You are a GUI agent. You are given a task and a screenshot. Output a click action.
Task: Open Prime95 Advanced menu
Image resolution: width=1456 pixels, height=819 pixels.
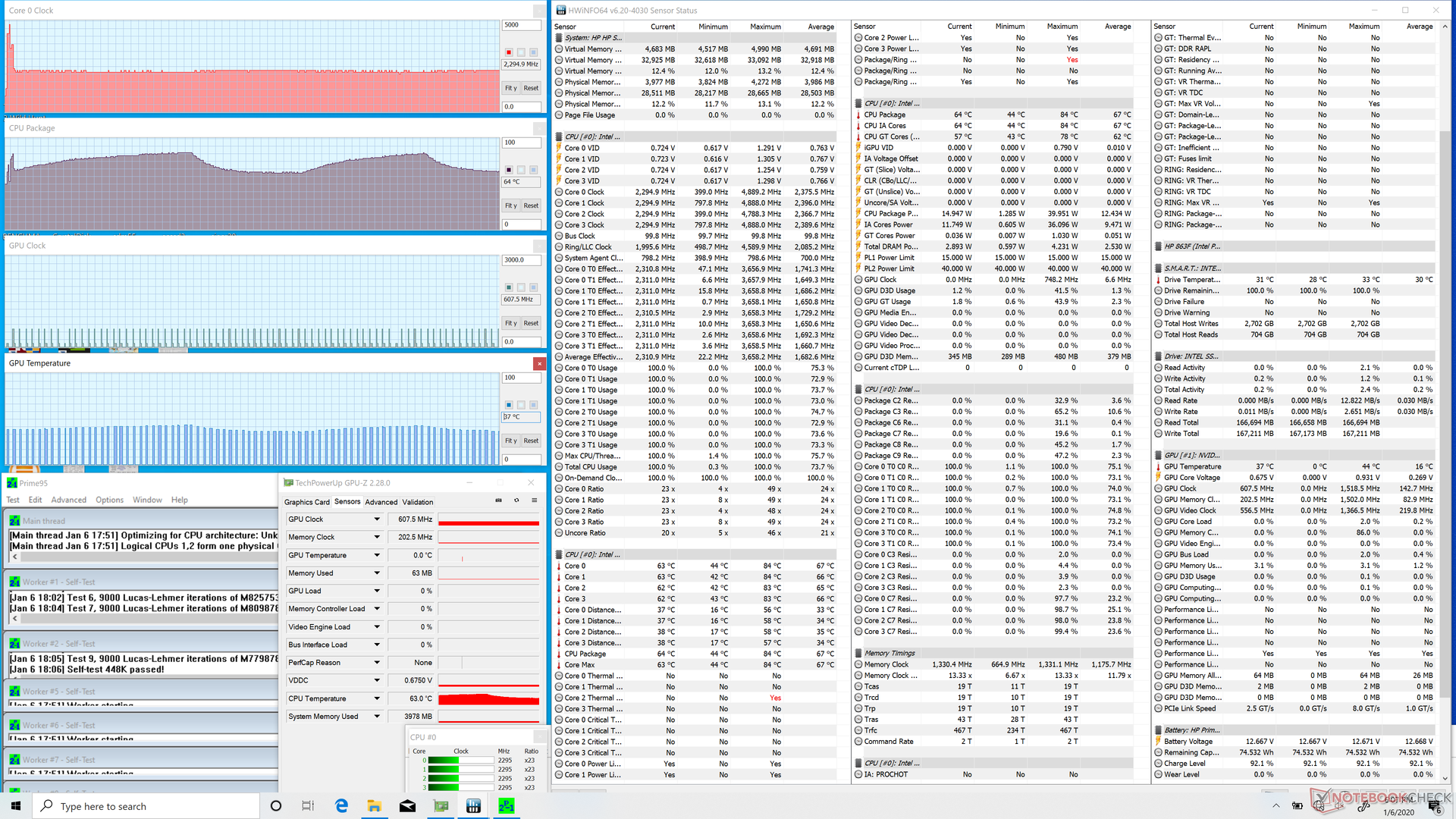pos(69,500)
